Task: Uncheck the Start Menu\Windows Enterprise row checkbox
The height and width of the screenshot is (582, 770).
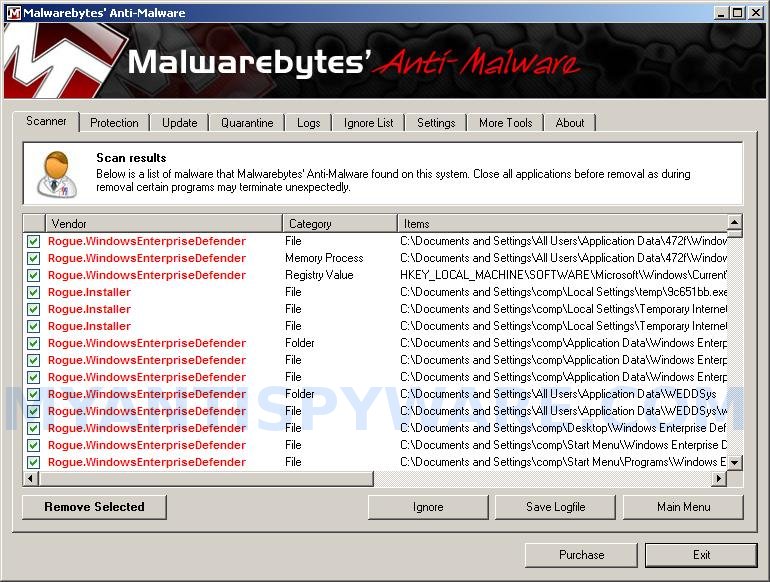Action: [x=33, y=445]
